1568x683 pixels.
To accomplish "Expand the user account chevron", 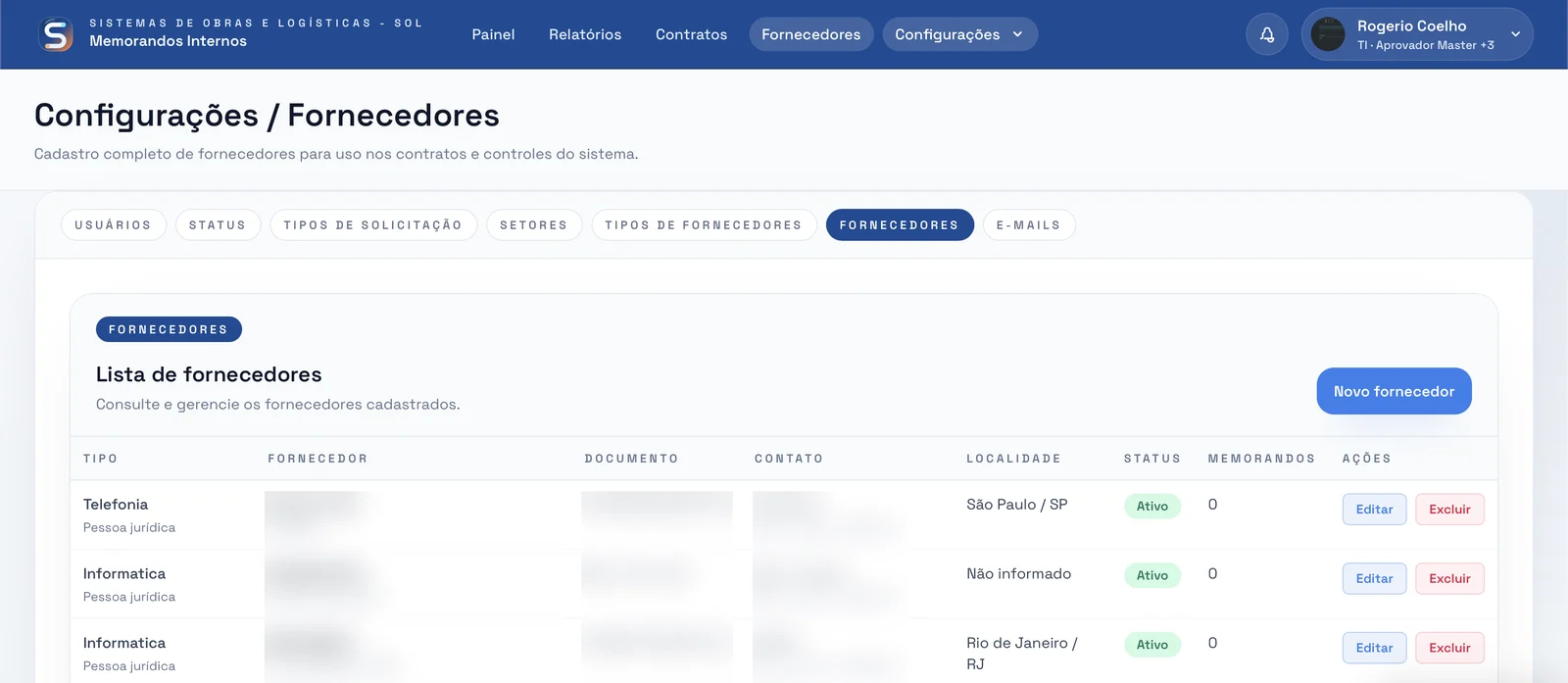I will click(1515, 34).
